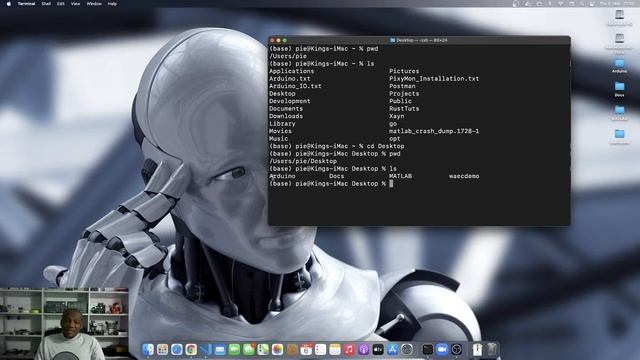Screen dimensions: 640x360
Task: Click the Terminal prompt cursor on the last line
Action: coord(391,184)
